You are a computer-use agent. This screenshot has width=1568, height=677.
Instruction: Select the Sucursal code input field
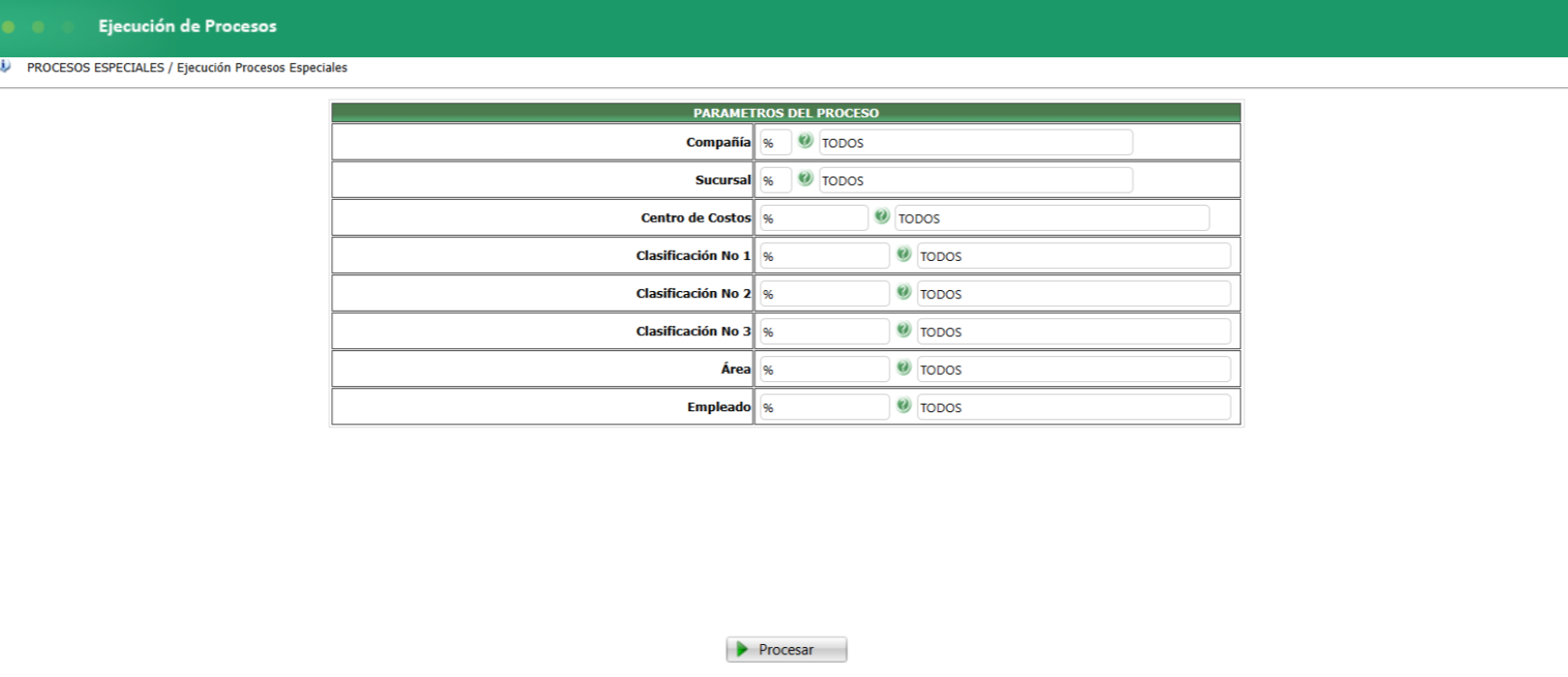coord(775,180)
